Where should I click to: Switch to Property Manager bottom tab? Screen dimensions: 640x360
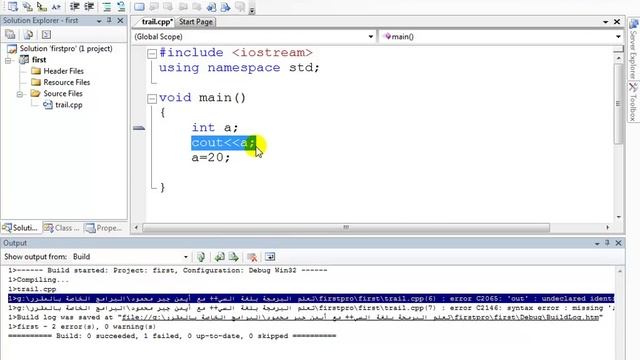click(104, 228)
